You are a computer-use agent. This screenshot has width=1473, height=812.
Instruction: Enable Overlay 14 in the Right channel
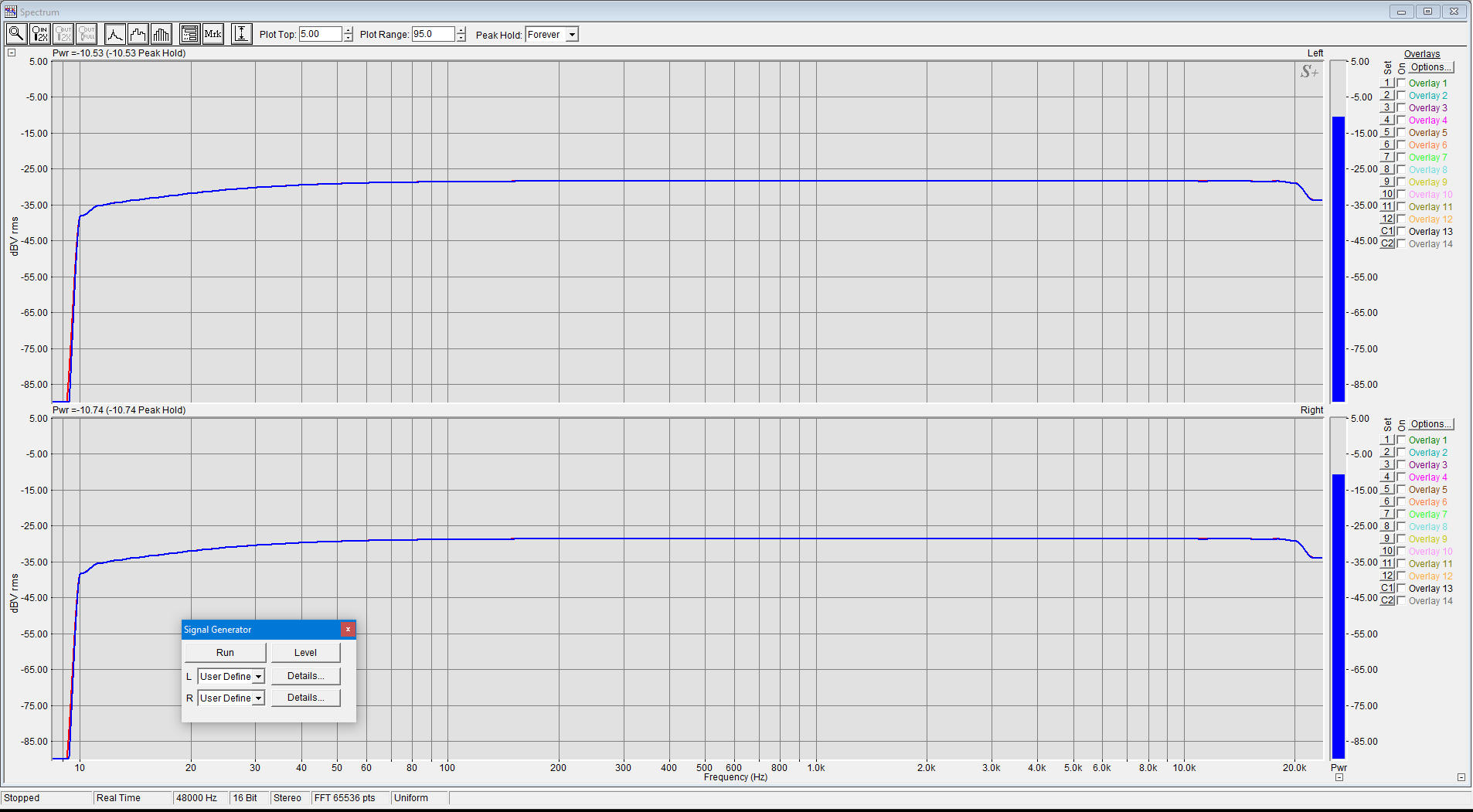1401,601
